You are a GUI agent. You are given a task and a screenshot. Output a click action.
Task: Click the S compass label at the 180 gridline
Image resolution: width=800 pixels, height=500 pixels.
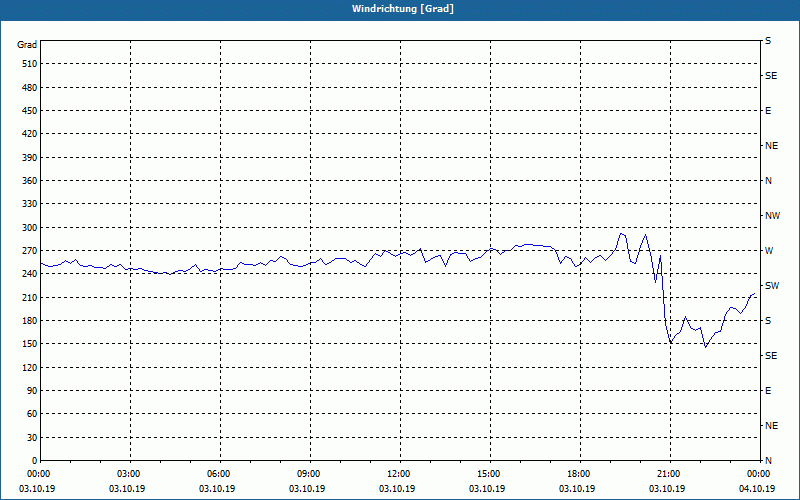pos(768,320)
